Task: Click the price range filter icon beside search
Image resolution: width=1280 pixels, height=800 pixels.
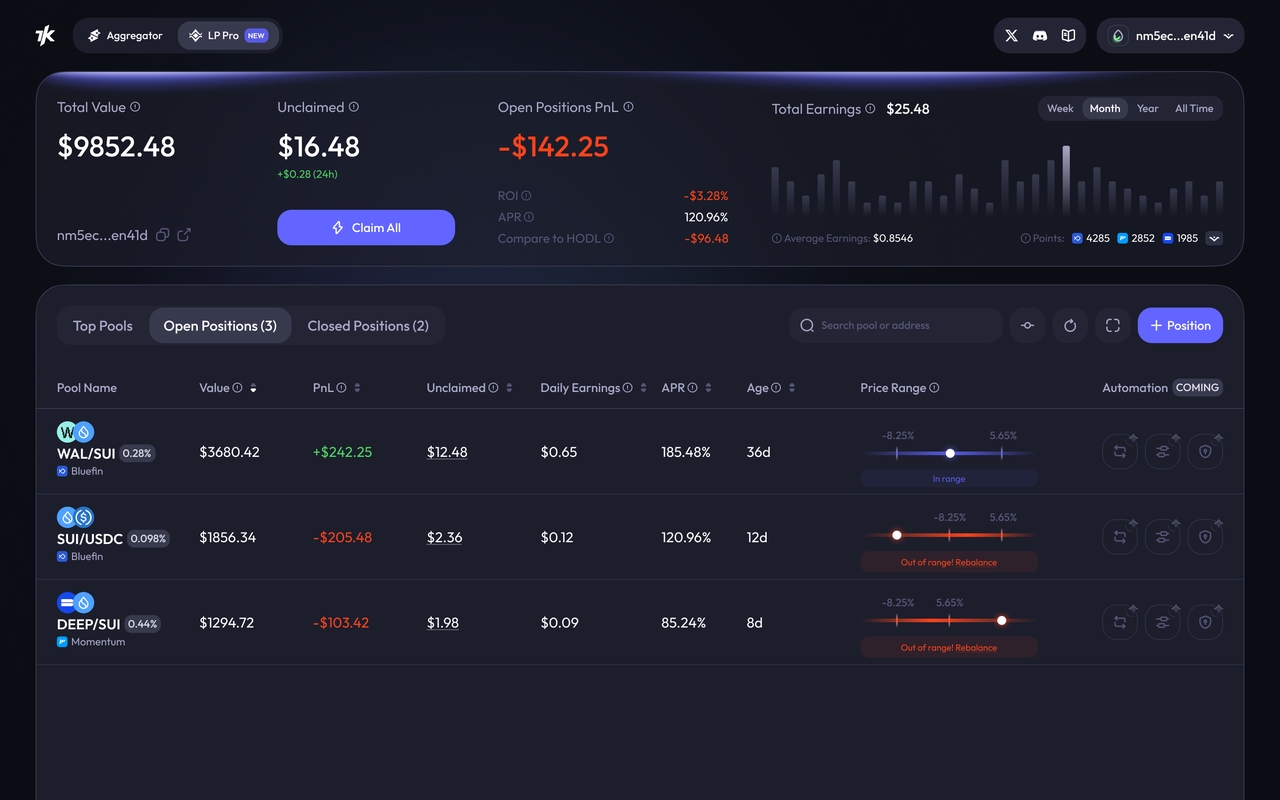Action: (x=1027, y=326)
